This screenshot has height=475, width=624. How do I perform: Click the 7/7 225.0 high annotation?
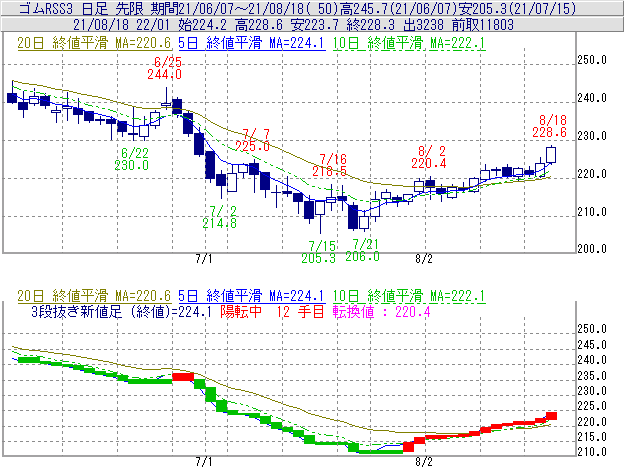pos(252,140)
